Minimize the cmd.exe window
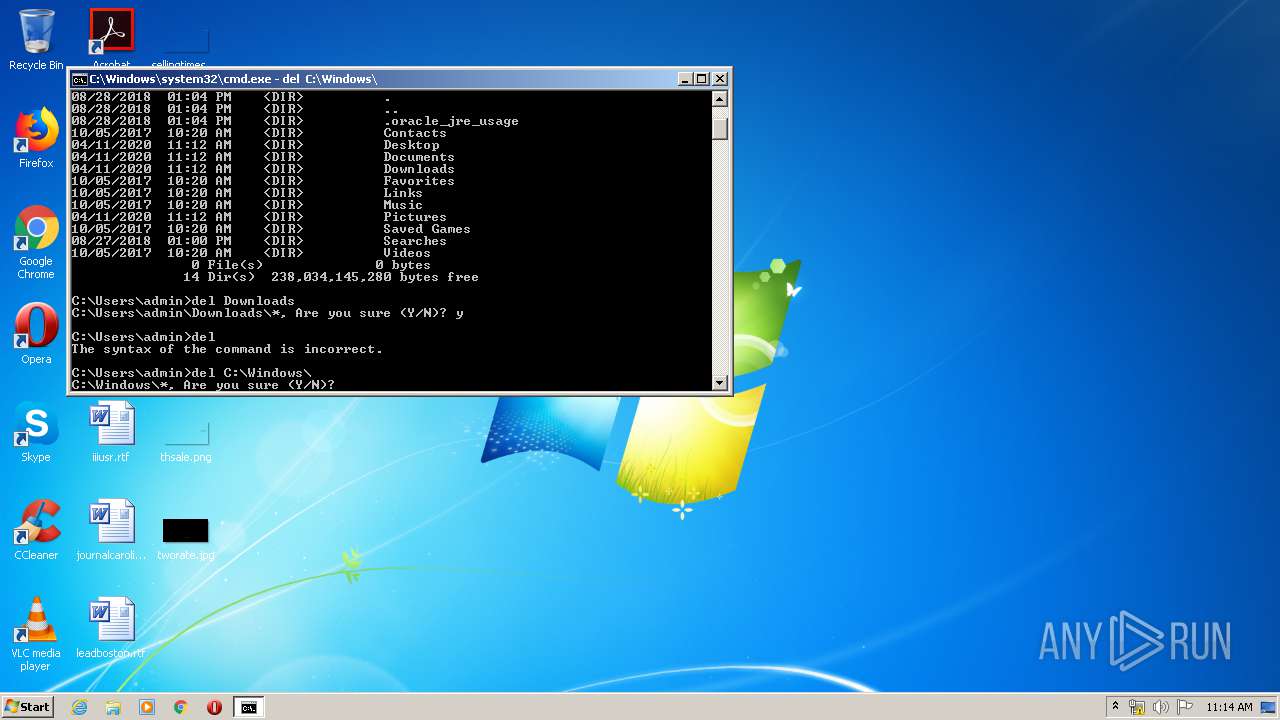The width and height of the screenshot is (1280, 720). click(685, 79)
